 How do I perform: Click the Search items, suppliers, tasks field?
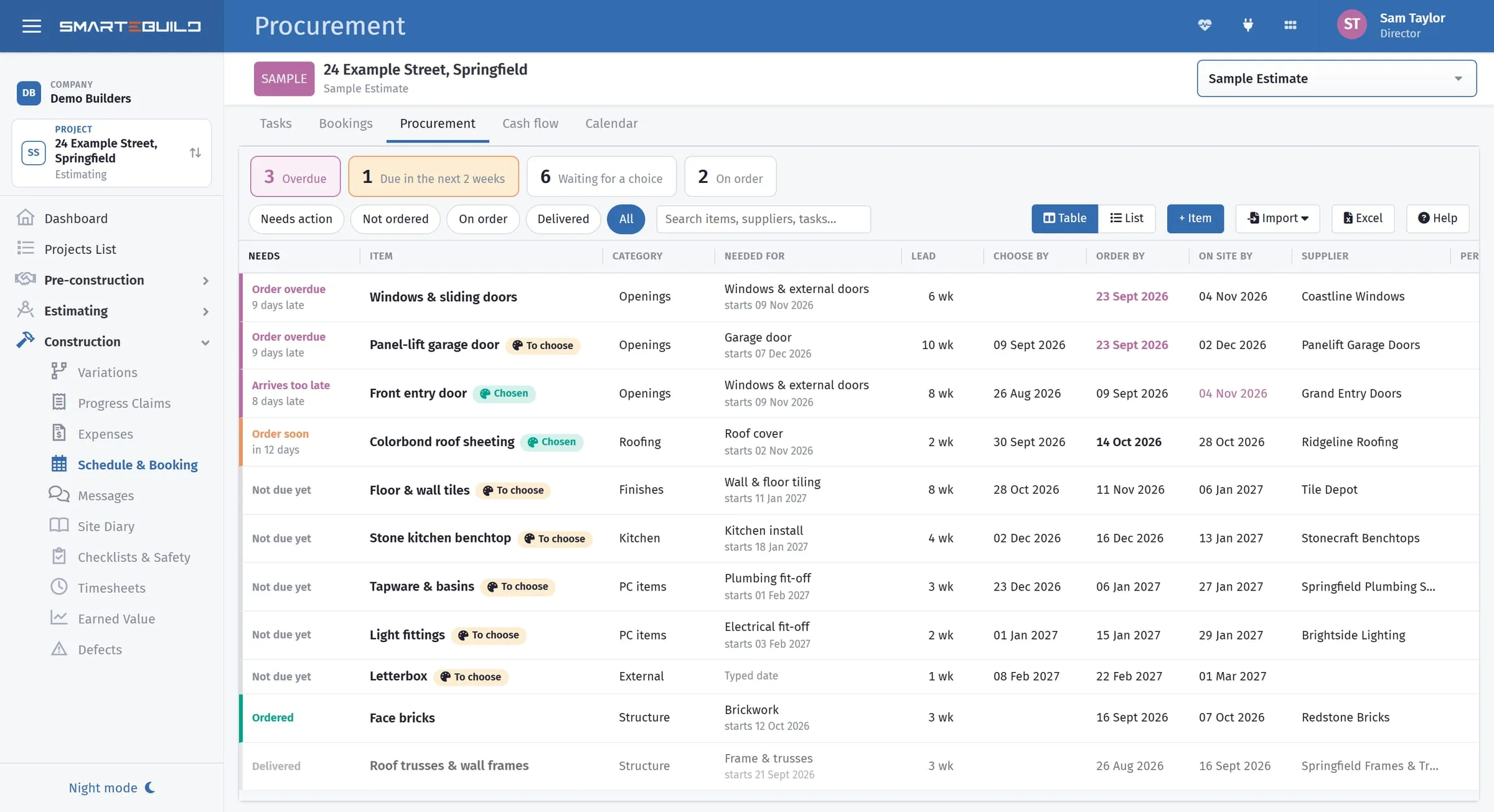(763, 219)
